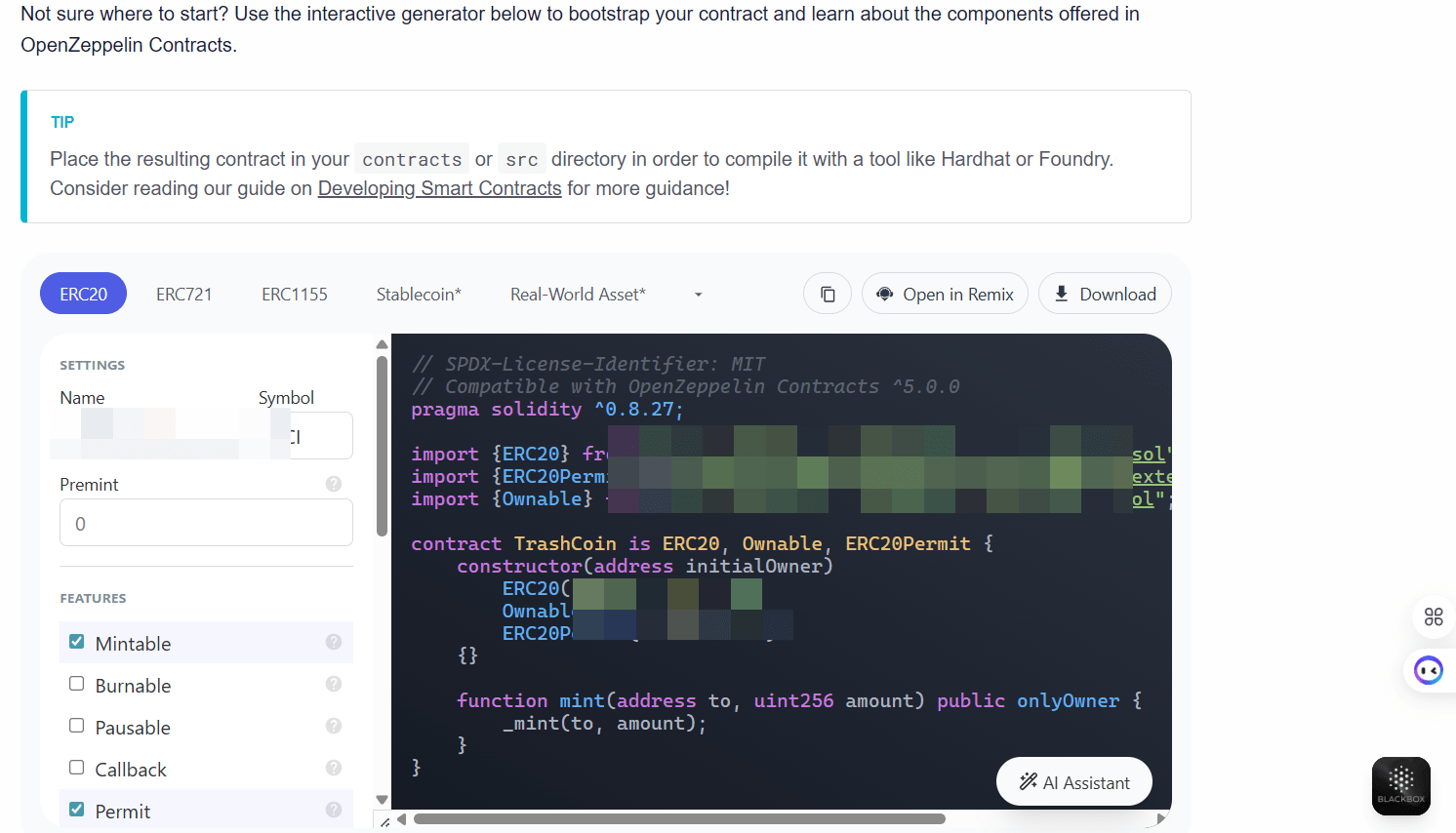1456x833 pixels.
Task: Click the panel resize handle icon
Action: click(385, 821)
